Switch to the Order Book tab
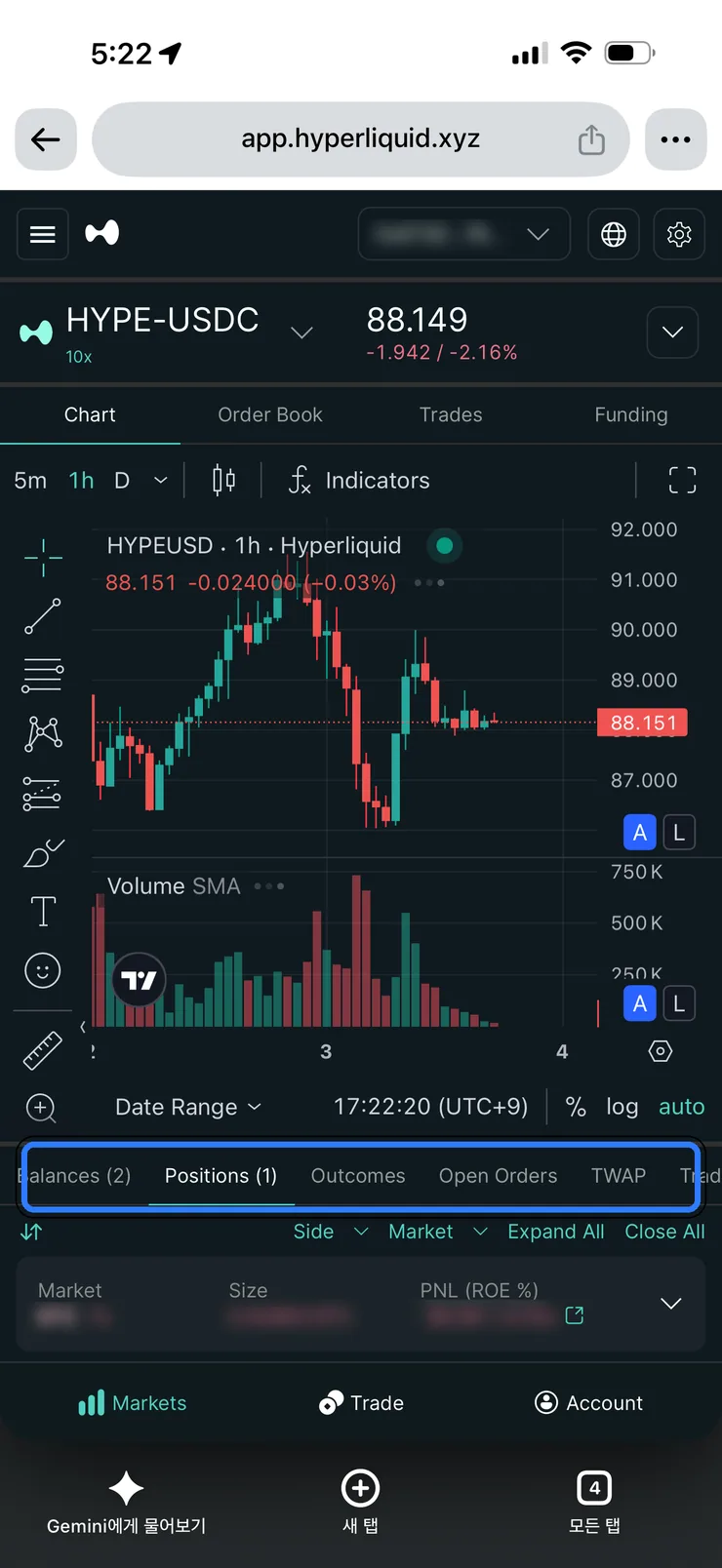The image size is (722, 1568). point(270,414)
